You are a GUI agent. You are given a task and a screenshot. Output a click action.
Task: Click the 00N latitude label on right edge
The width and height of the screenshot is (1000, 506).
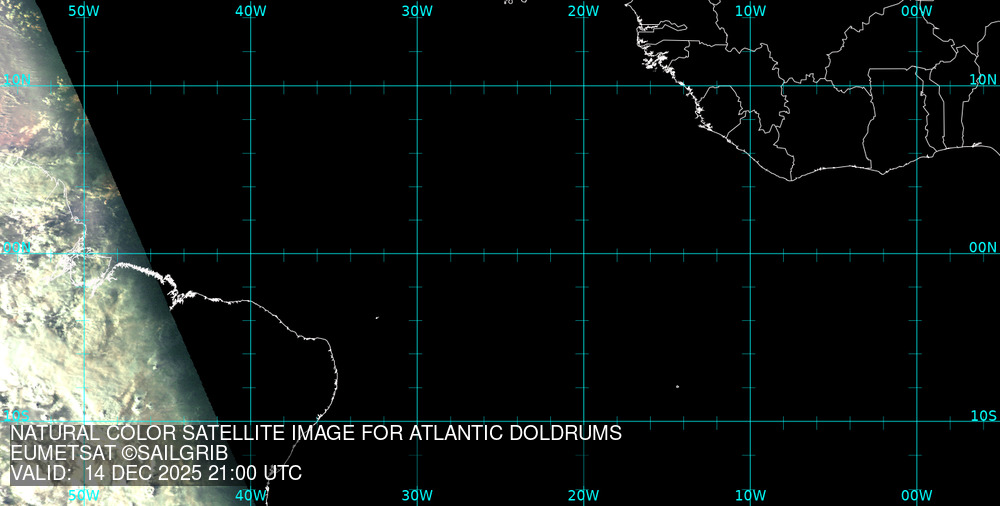coord(984,247)
